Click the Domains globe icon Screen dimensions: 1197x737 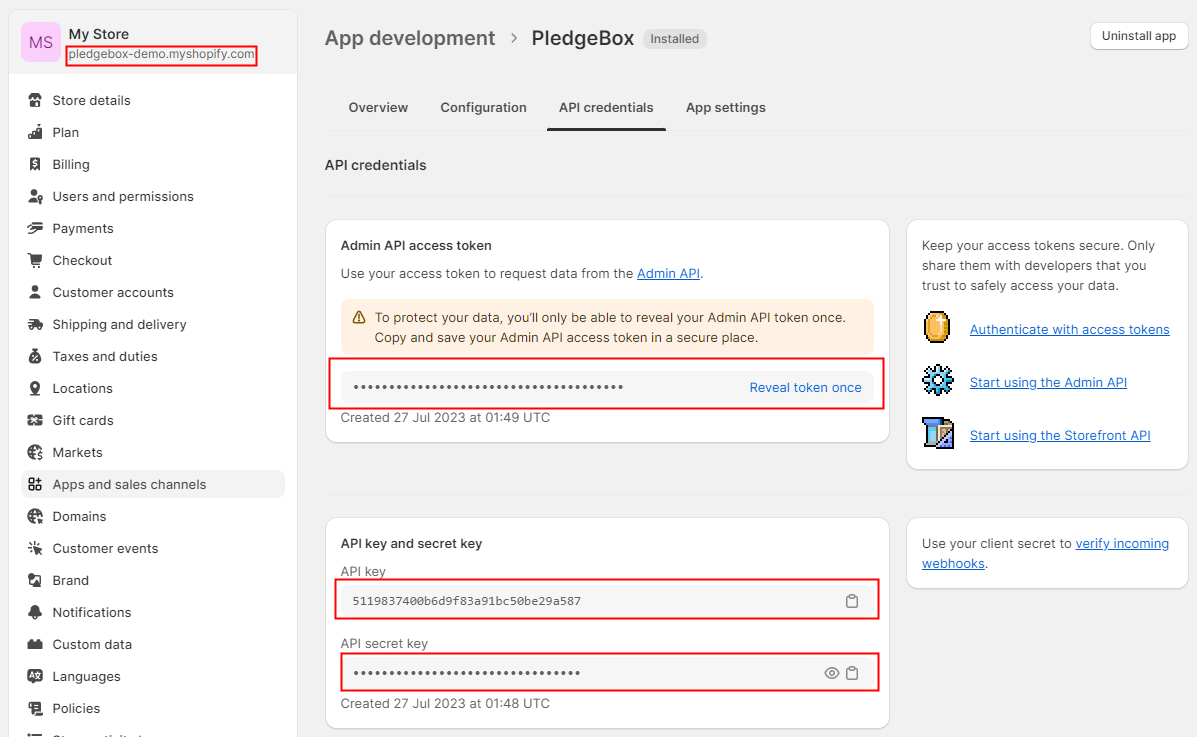pos(35,516)
